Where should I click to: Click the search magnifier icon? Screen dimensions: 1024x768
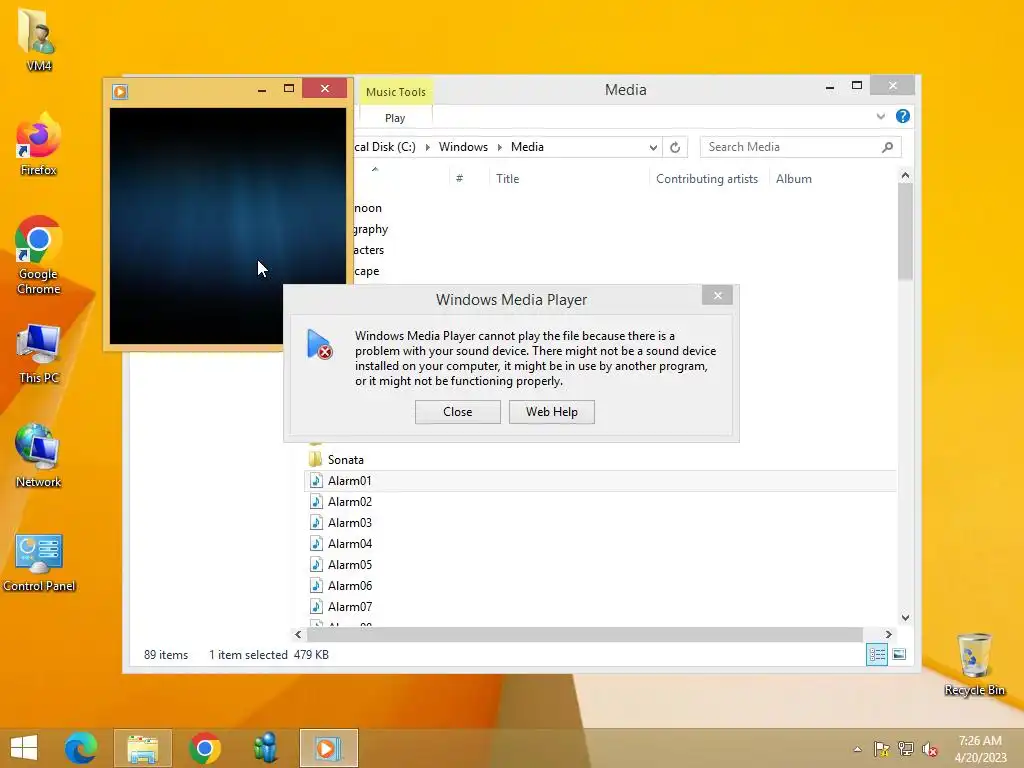(x=887, y=148)
